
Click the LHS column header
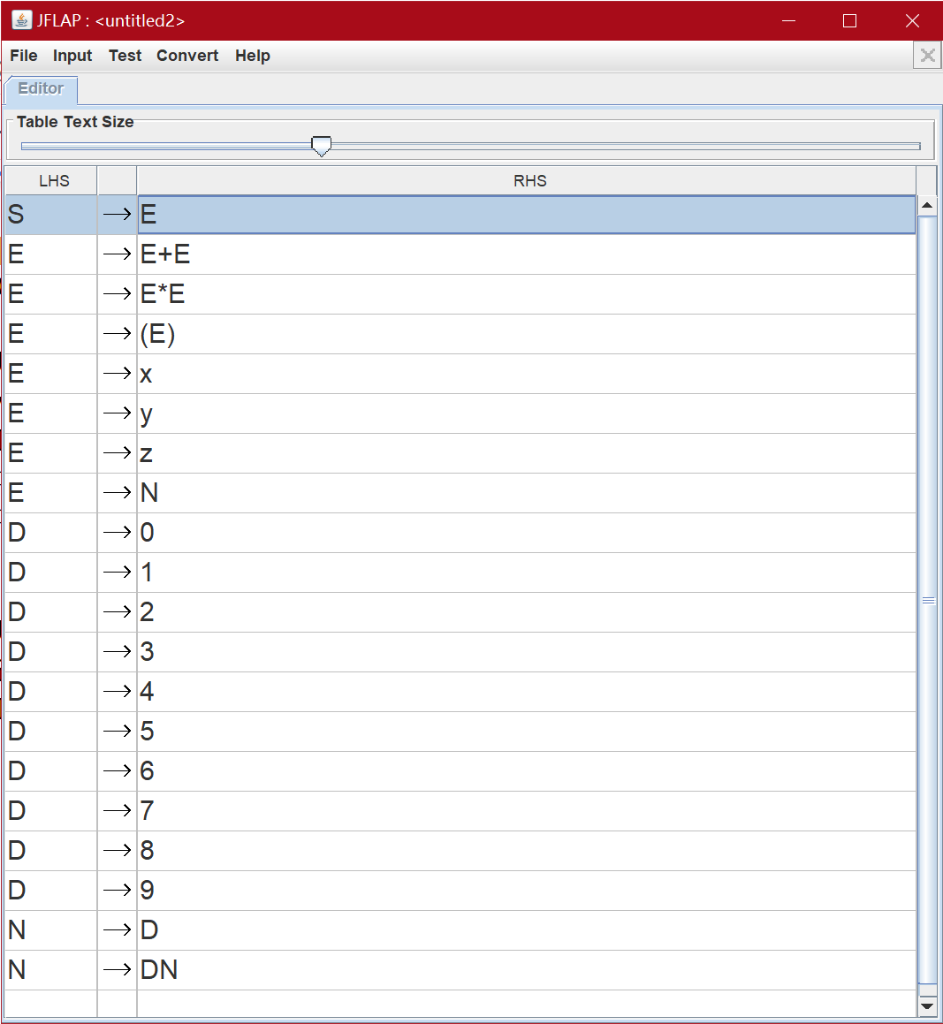52,180
